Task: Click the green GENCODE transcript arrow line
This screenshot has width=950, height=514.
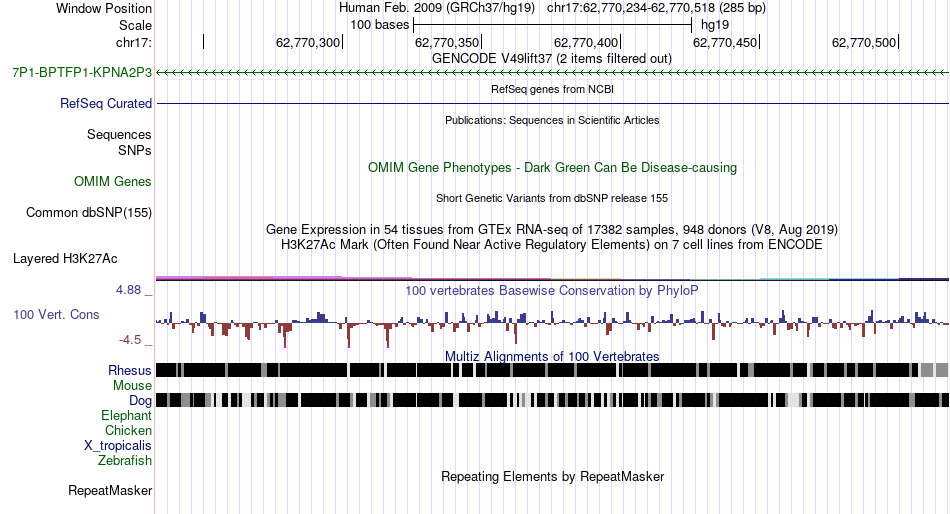Action: (552, 73)
